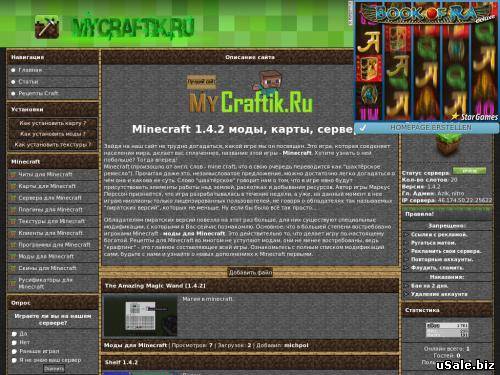Viewport: 500px width, 375px height.
Task: Click the StarGames logo on the ad
Action: click(x=475, y=116)
